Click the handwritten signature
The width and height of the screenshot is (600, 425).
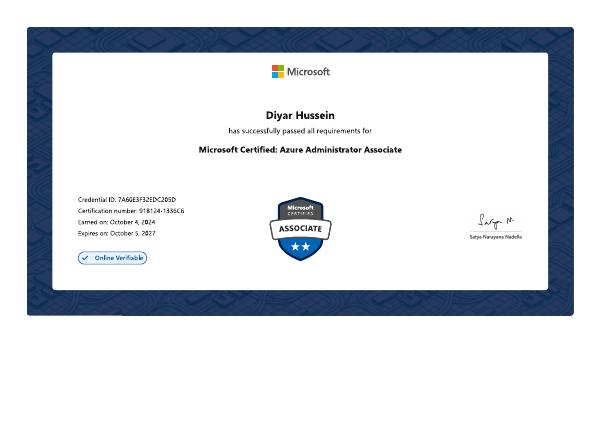(496, 221)
